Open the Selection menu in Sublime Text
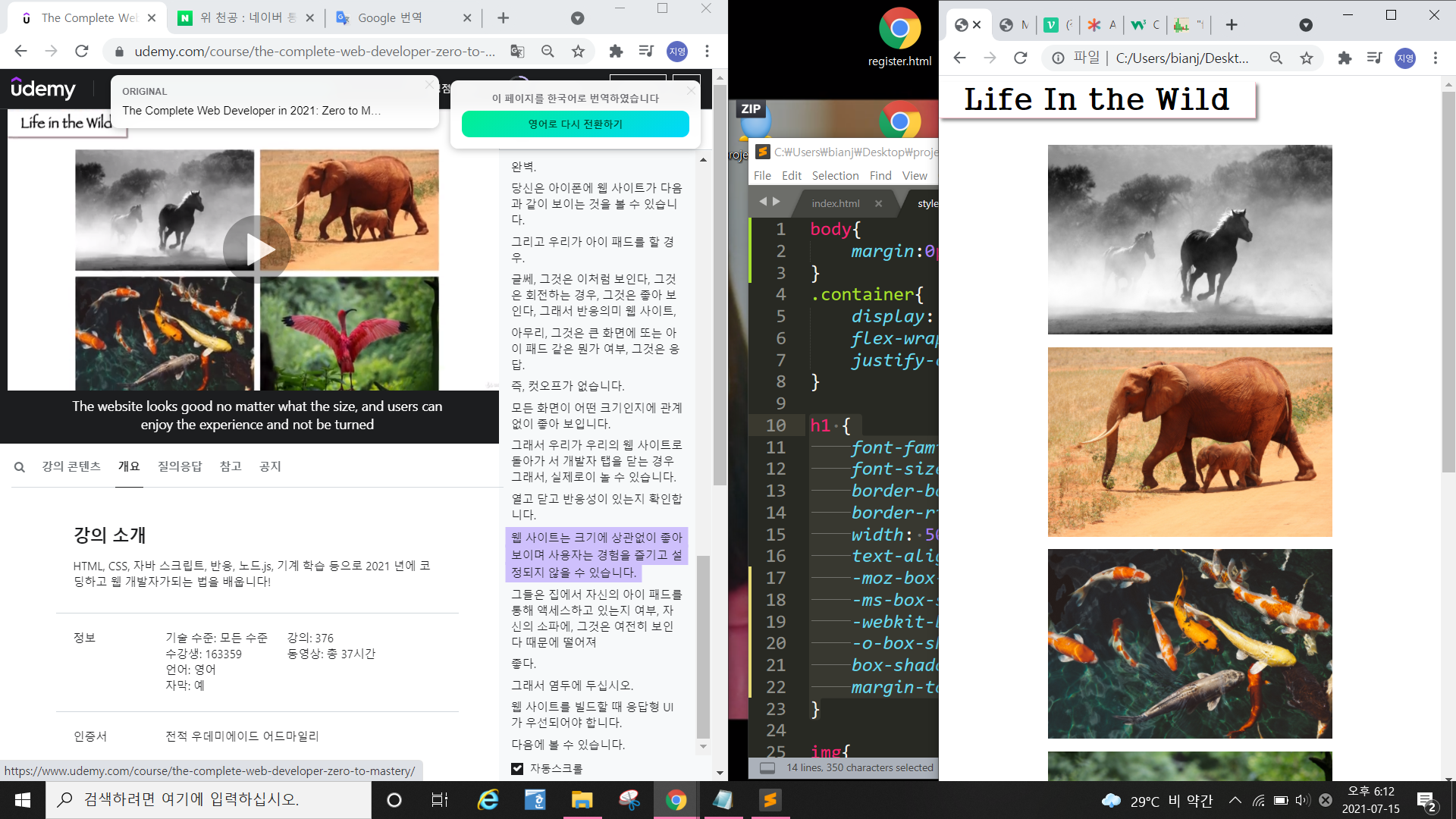The width and height of the screenshot is (1456, 819). [x=835, y=175]
